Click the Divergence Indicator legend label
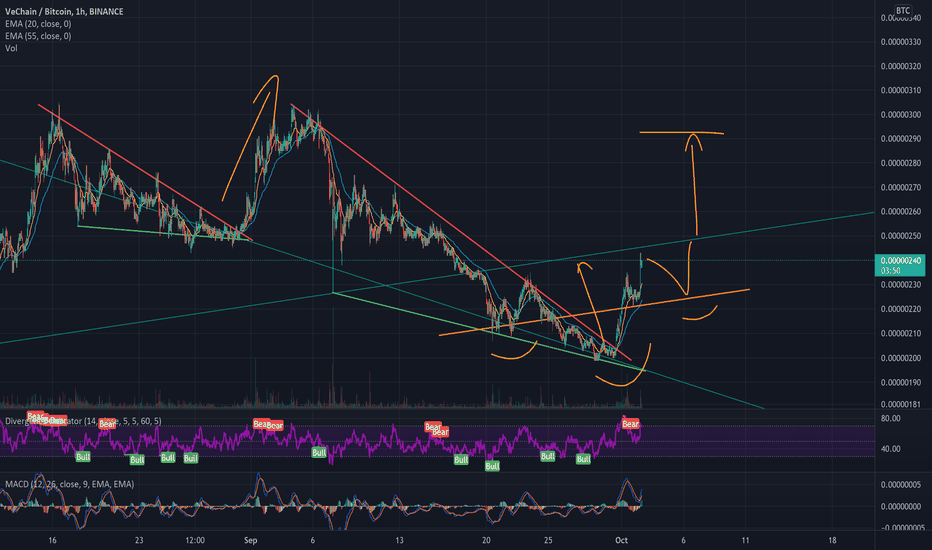Image resolution: width=932 pixels, height=550 pixels. 83,421
